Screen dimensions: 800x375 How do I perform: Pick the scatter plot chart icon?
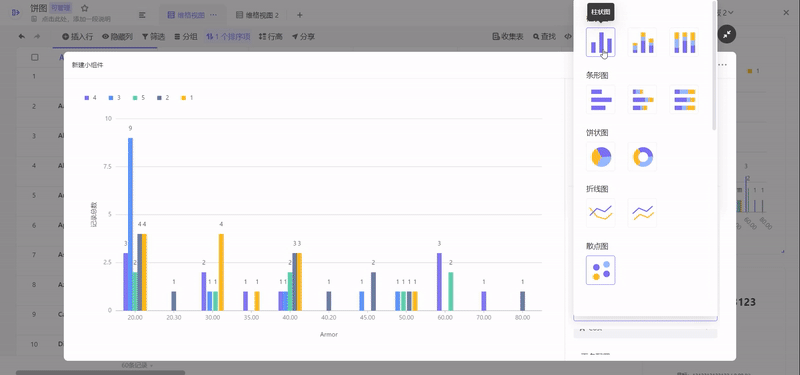tap(601, 270)
